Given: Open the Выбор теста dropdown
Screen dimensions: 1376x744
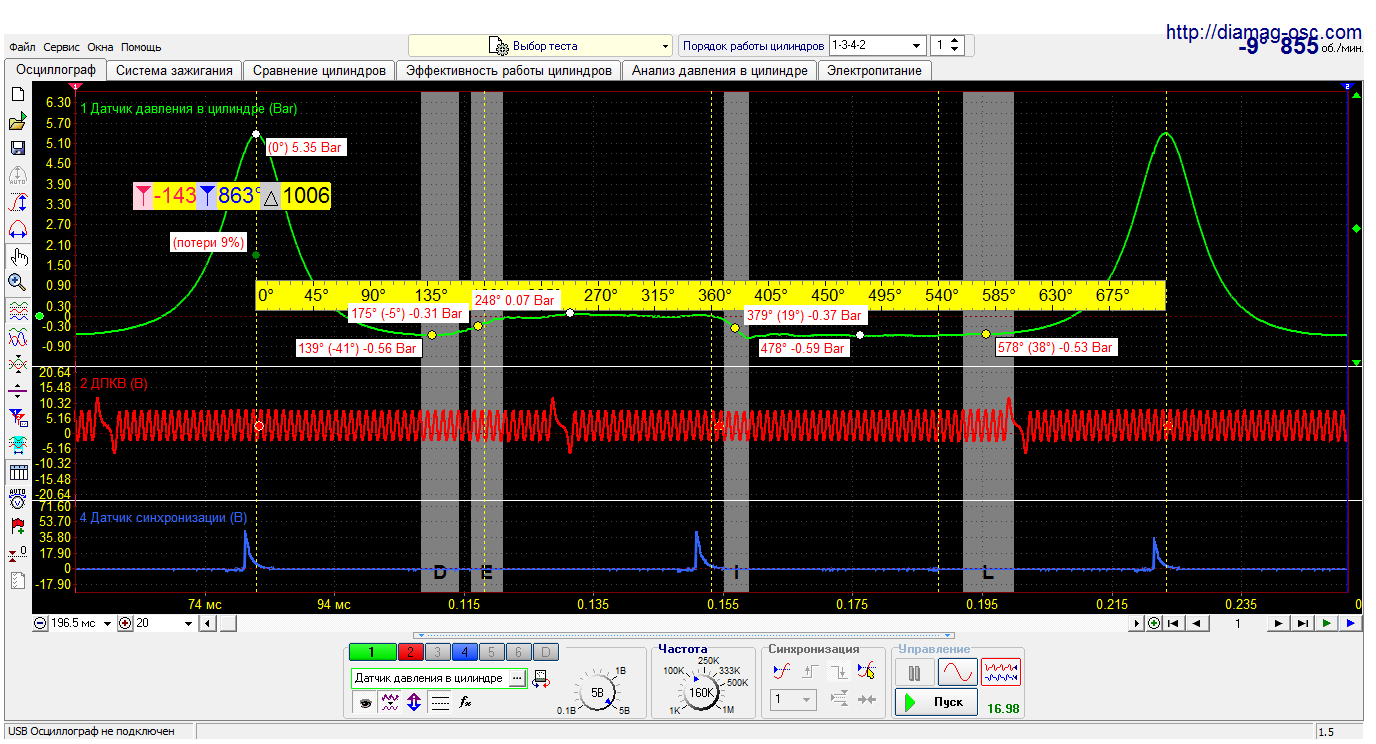Looking at the screenshot, I should (x=540, y=46).
